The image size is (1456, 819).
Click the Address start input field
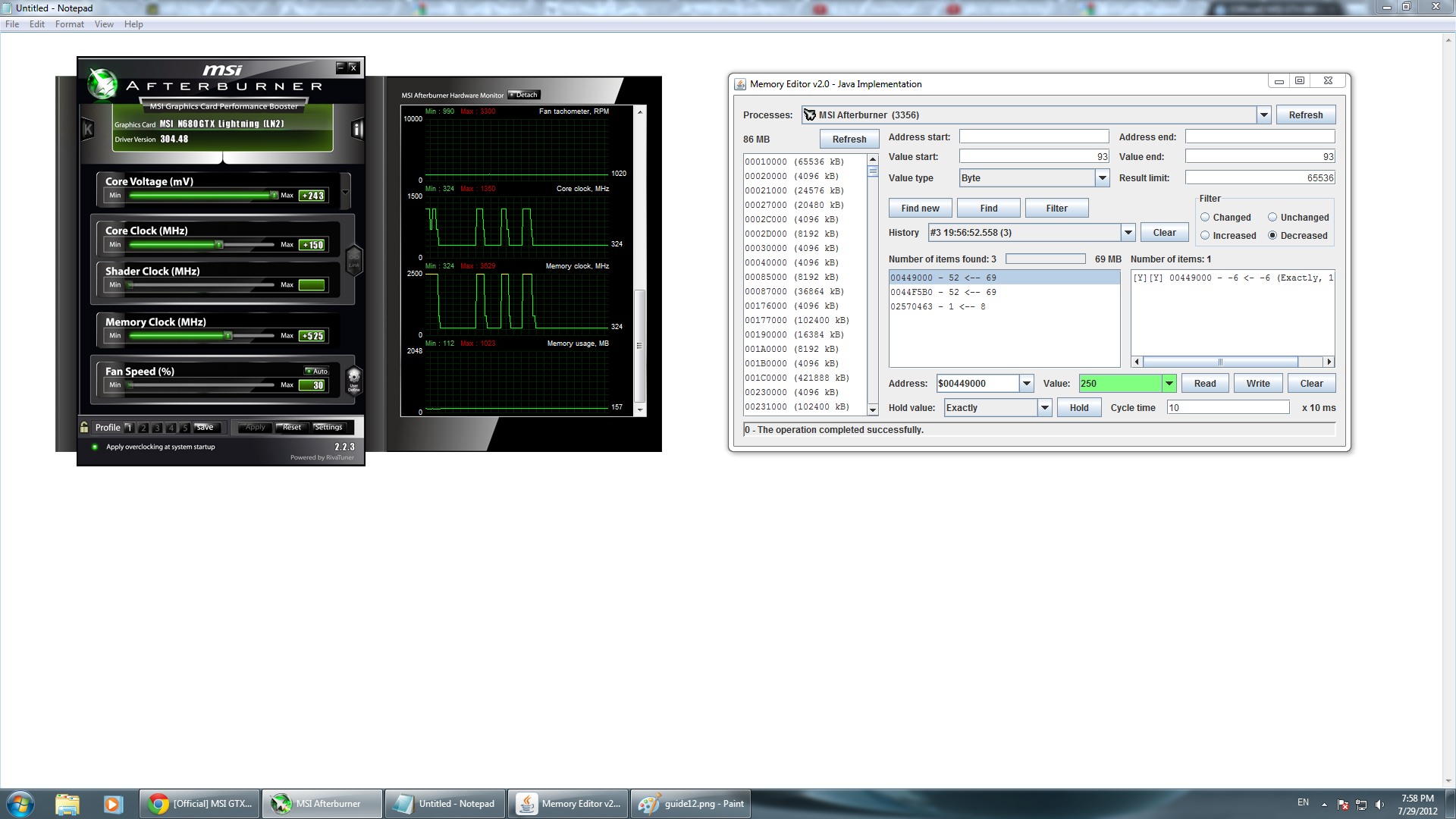click(1034, 136)
